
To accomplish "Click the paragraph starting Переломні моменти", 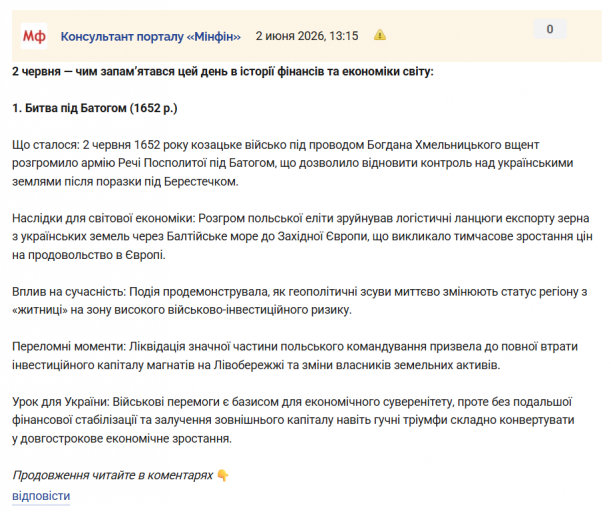I will pyautogui.click(x=295, y=356).
